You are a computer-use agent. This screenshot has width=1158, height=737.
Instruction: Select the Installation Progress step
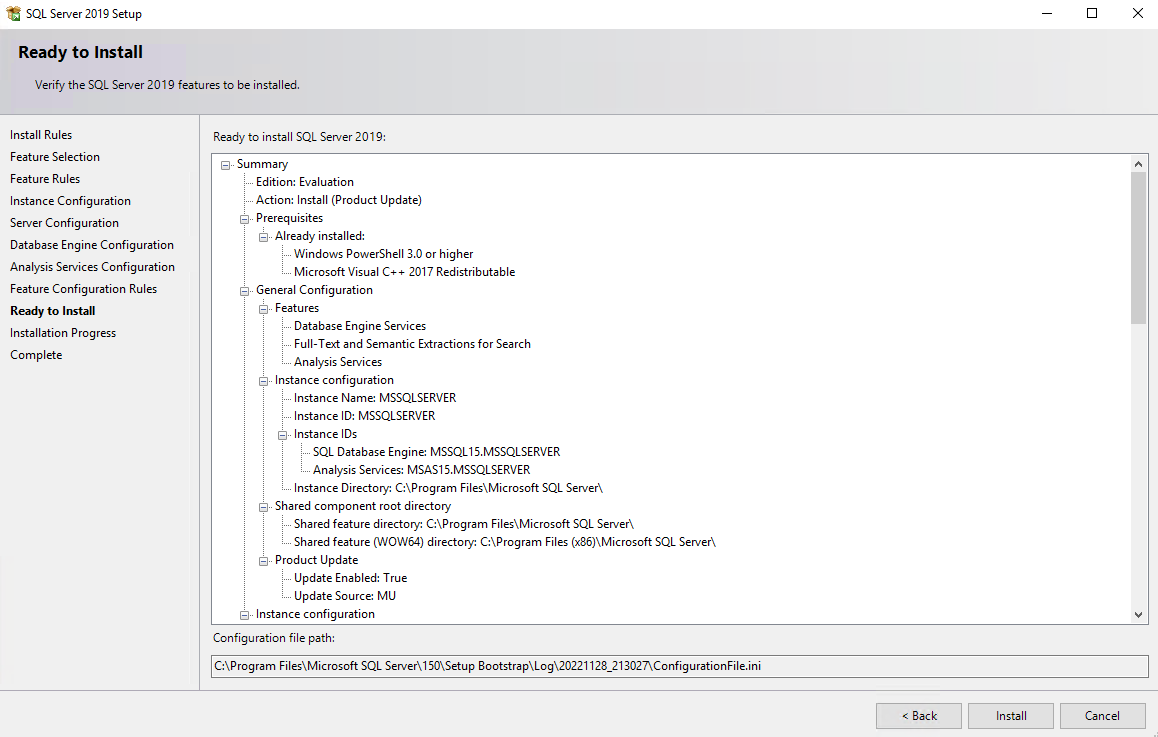pyautogui.click(x=63, y=333)
